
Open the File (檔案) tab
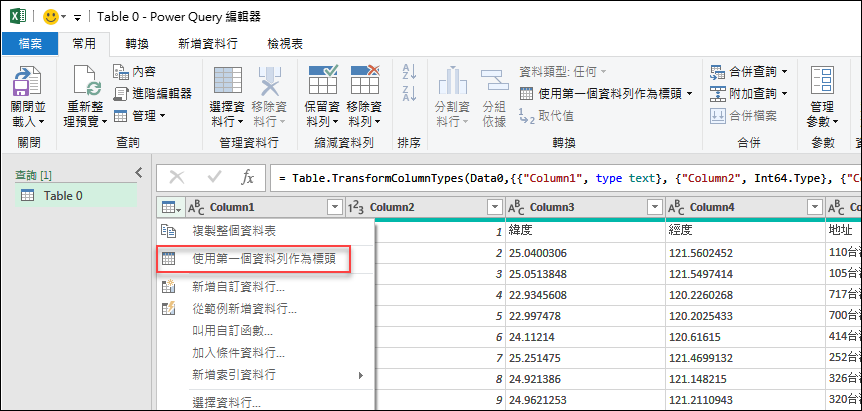pos(30,44)
